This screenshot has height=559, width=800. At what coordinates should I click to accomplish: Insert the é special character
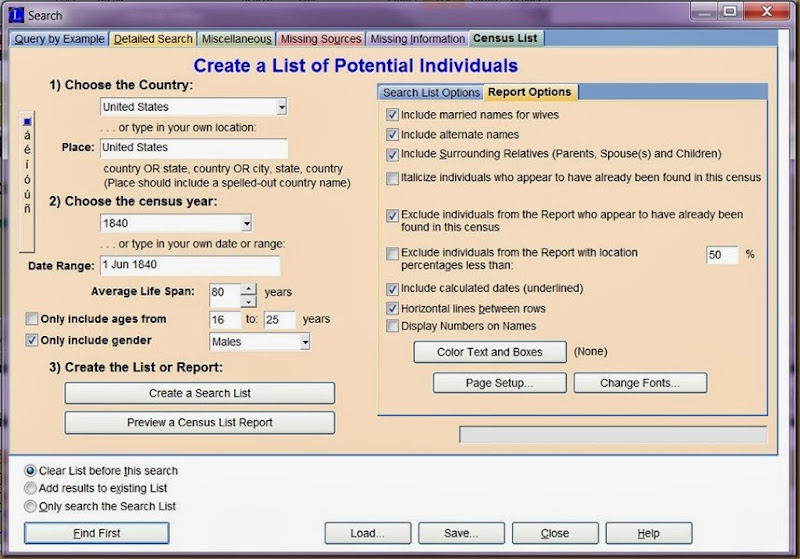point(27,150)
